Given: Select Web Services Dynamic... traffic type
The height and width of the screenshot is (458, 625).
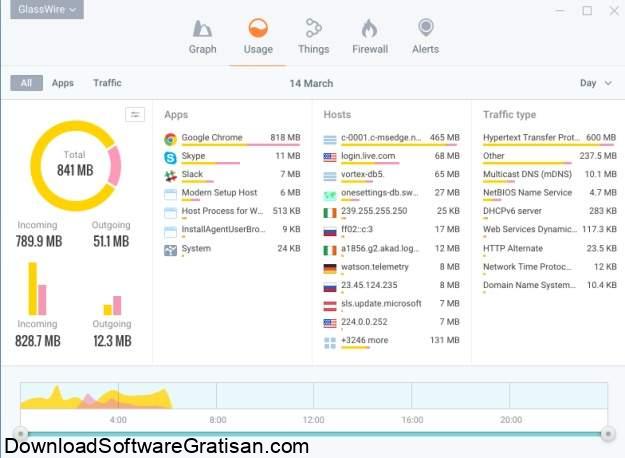Looking at the screenshot, I should click(550, 230).
